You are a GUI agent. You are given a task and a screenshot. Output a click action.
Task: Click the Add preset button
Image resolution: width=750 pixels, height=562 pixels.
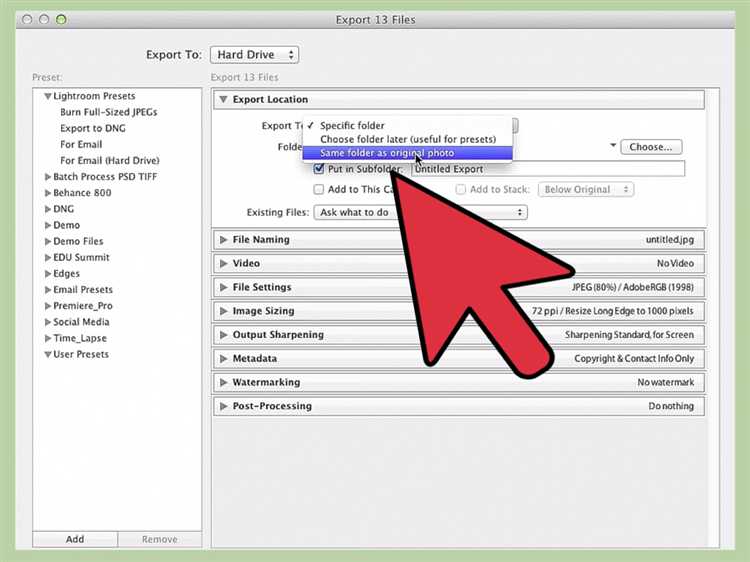(75, 539)
